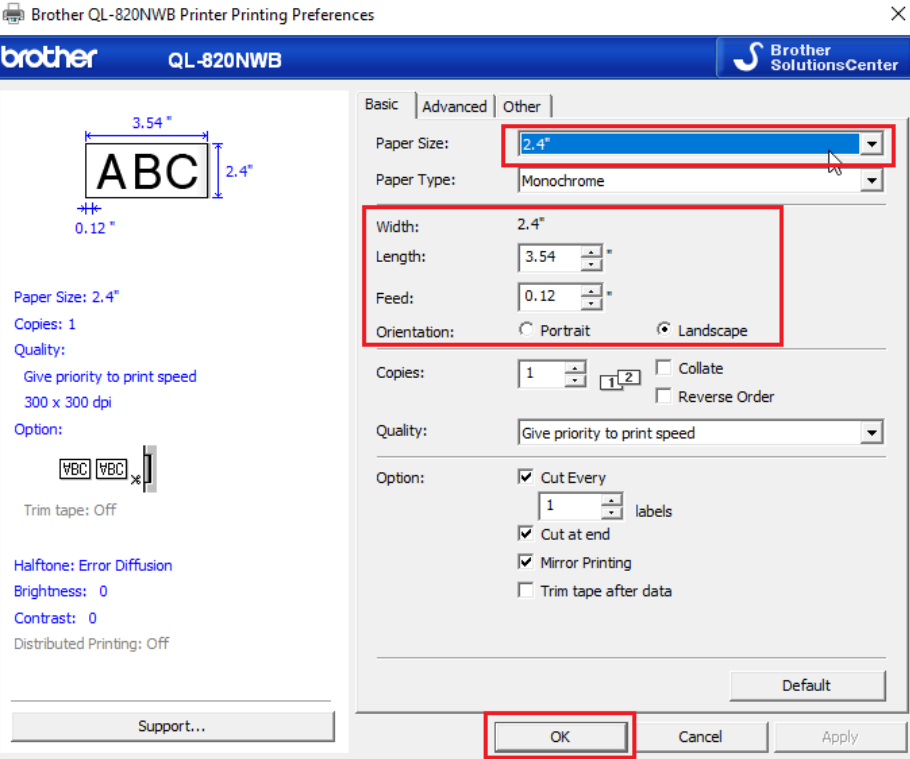The height and width of the screenshot is (759, 910).
Task: Click the Apply button
Action: 840,737
